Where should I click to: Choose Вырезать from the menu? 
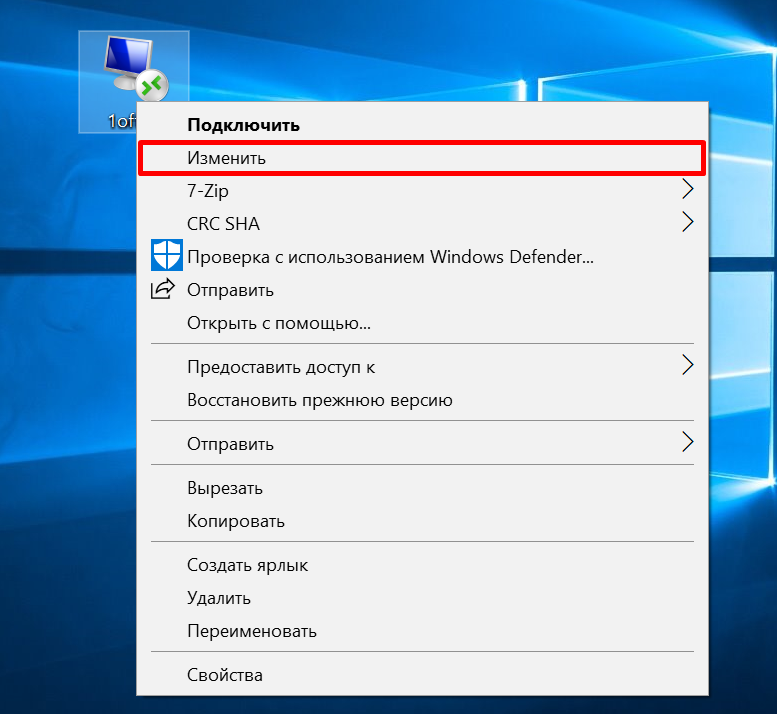(x=422, y=488)
